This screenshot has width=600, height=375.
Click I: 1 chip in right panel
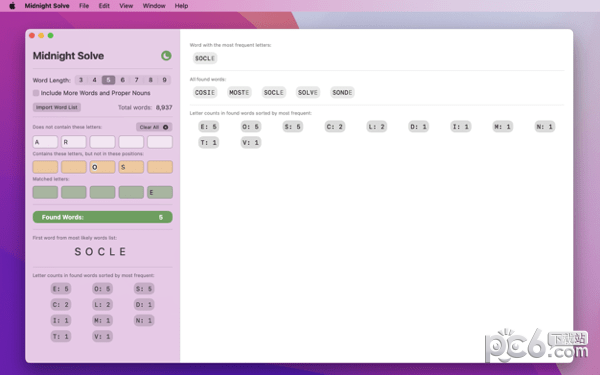461,127
